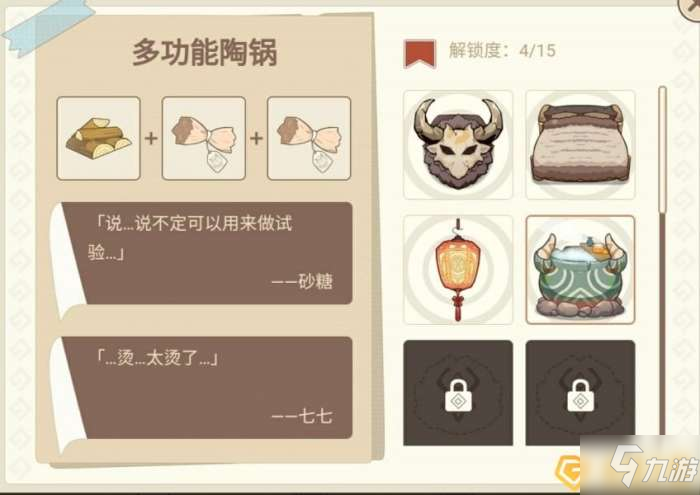
Task: Click the red bookmark flag icon
Action: coord(420,54)
